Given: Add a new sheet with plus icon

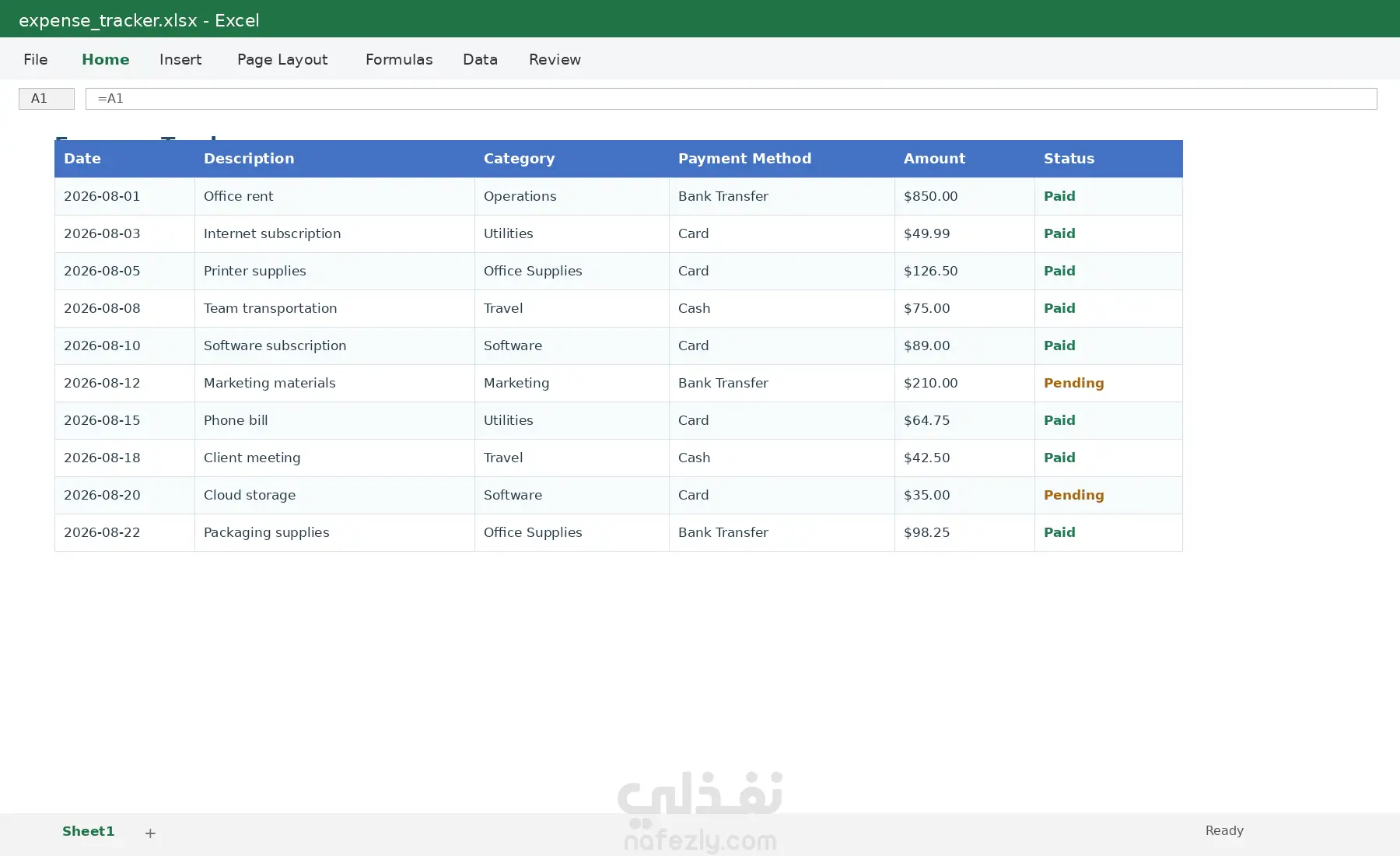Looking at the screenshot, I should point(150,833).
